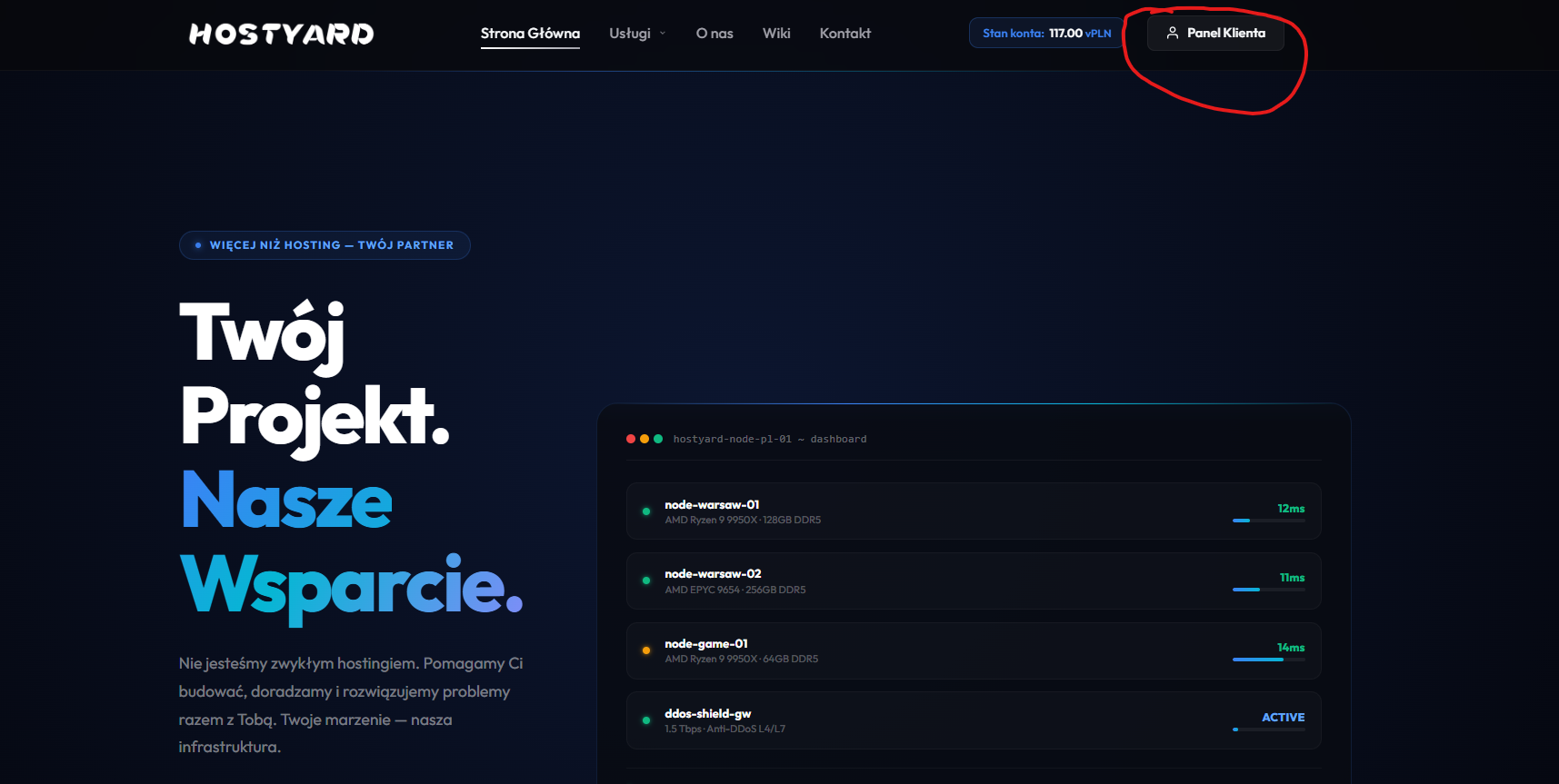Click the green status dot of node-warsaw-02
1559x784 pixels.
646,581
